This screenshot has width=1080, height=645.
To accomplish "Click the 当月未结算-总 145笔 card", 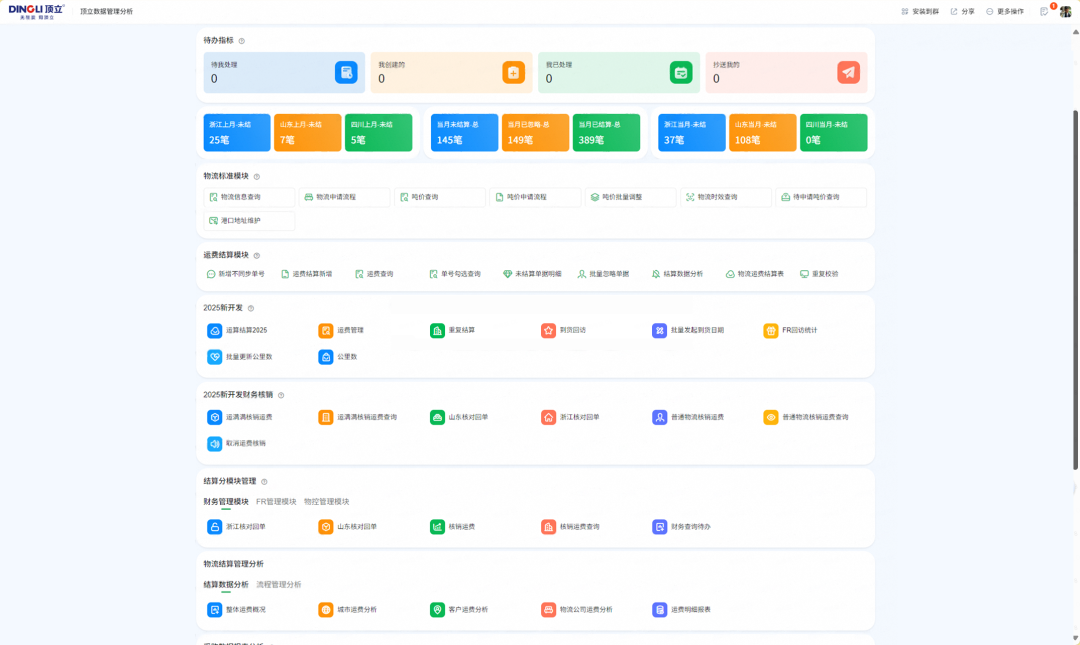I will click(x=464, y=132).
